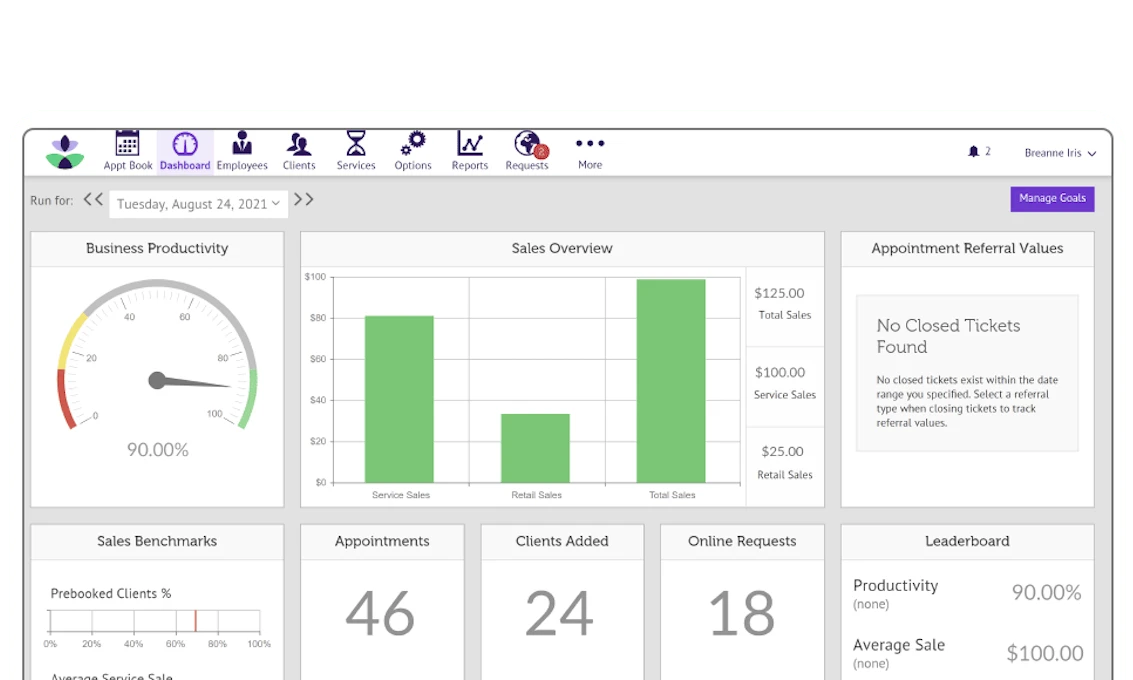1133x680 pixels.
Task: Click the Prebooked Clients % benchmark bar
Action: click(155, 621)
